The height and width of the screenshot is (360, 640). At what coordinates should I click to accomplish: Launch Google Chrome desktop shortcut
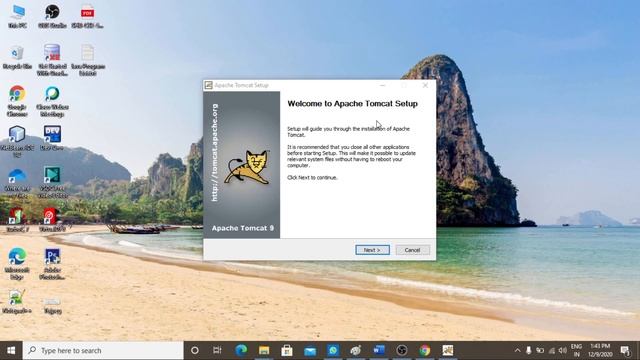tap(17, 101)
